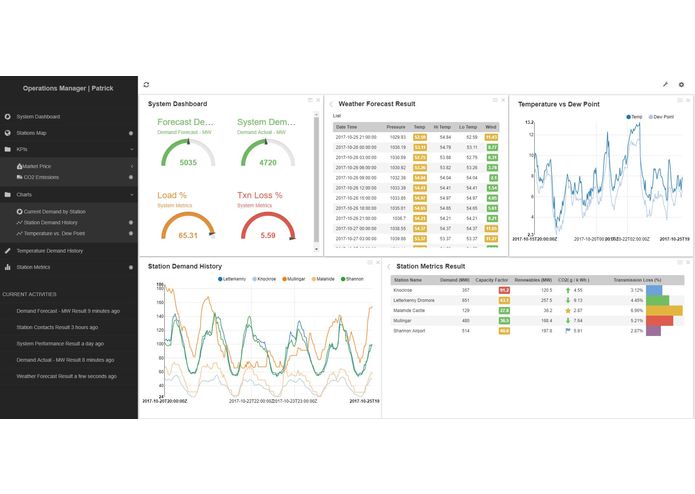Click the Station Metrics bar-chart icon
This screenshot has width=695, height=494.
8,267
